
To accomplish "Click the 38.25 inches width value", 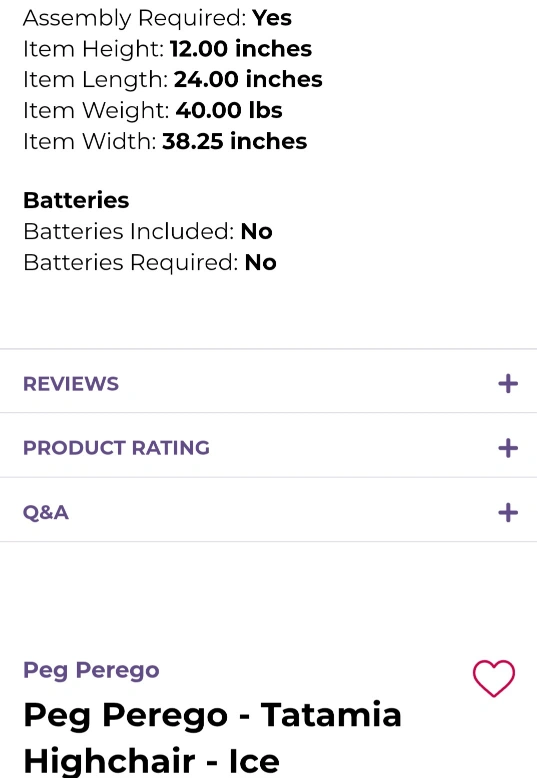I will (x=235, y=141).
